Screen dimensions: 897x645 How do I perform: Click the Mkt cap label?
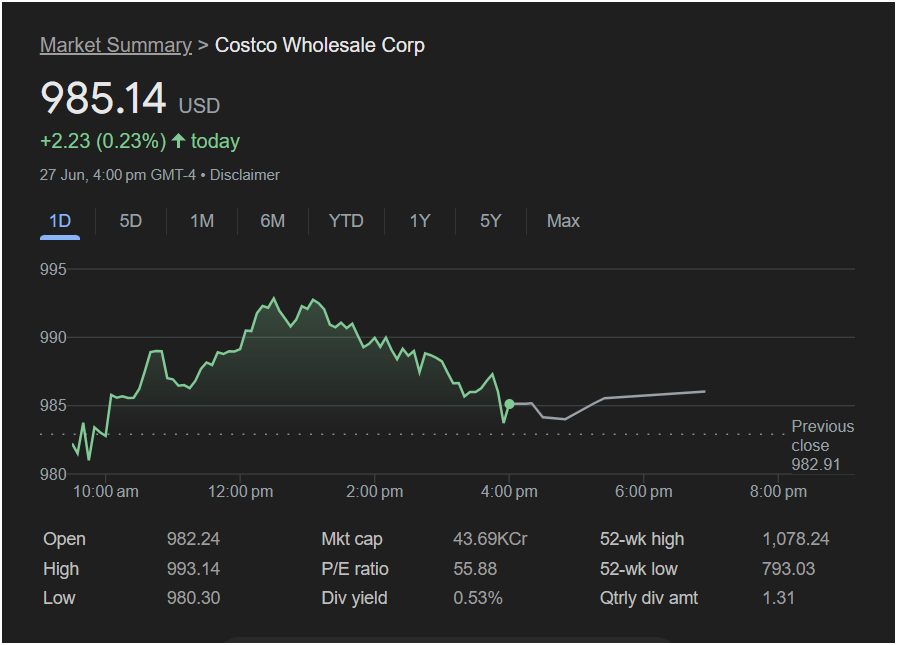352,539
